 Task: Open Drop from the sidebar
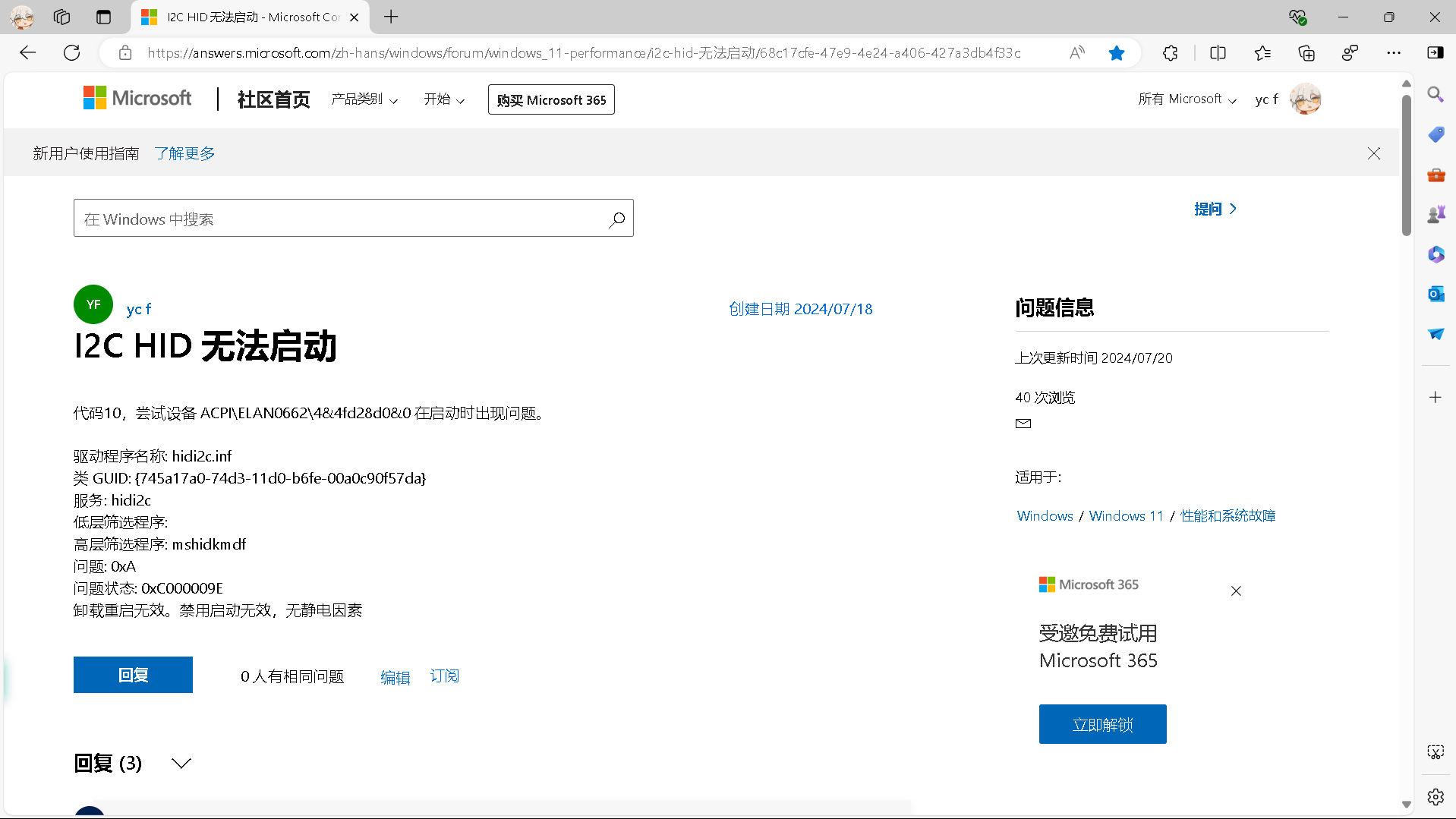(x=1436, y=334)
